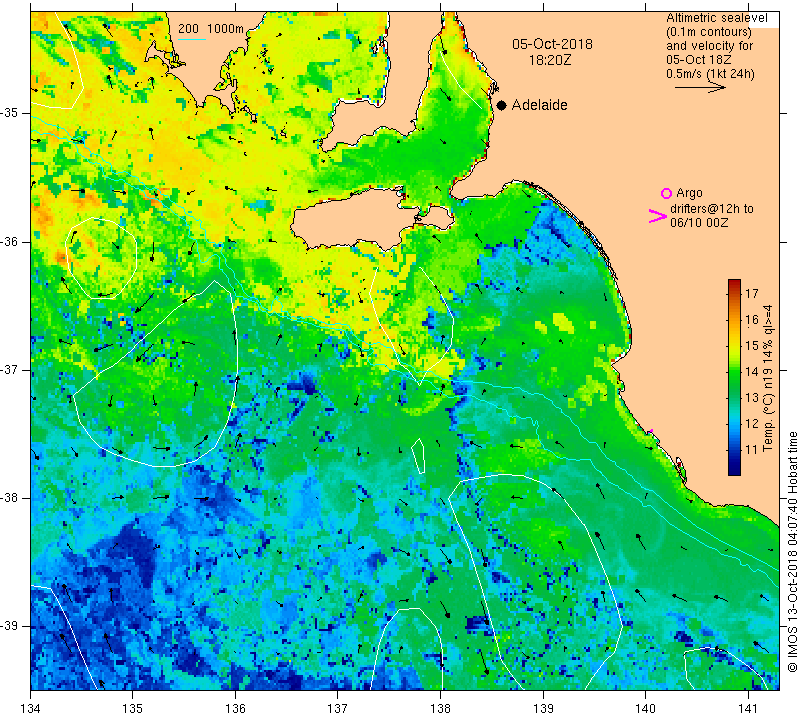Viewport: 800px width, 720px height.
Task: Click the 139 longitude axis label
Action: click(x=543, y=709)
